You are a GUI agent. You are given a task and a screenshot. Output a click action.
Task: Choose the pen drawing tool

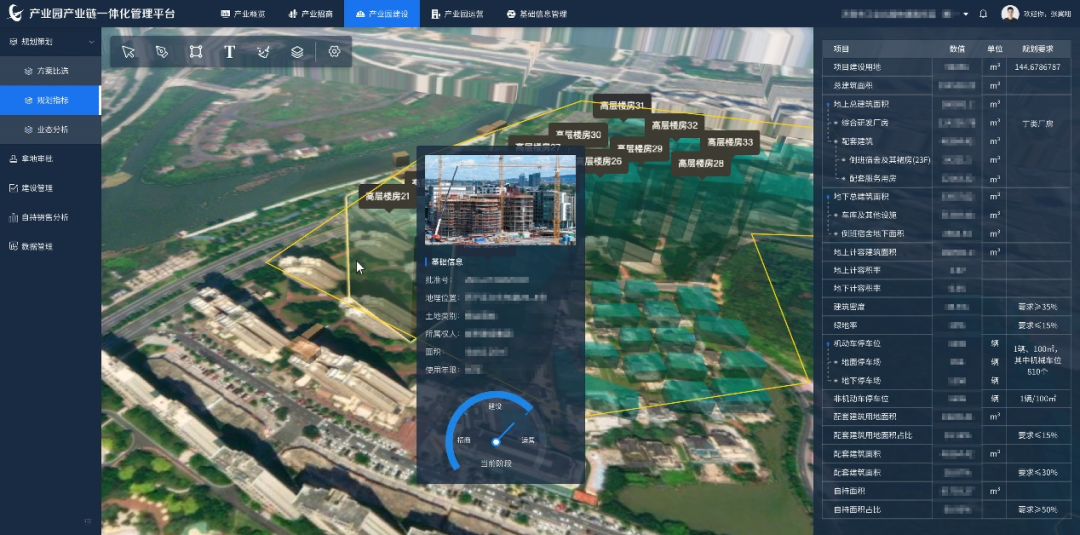click(162, 52)
